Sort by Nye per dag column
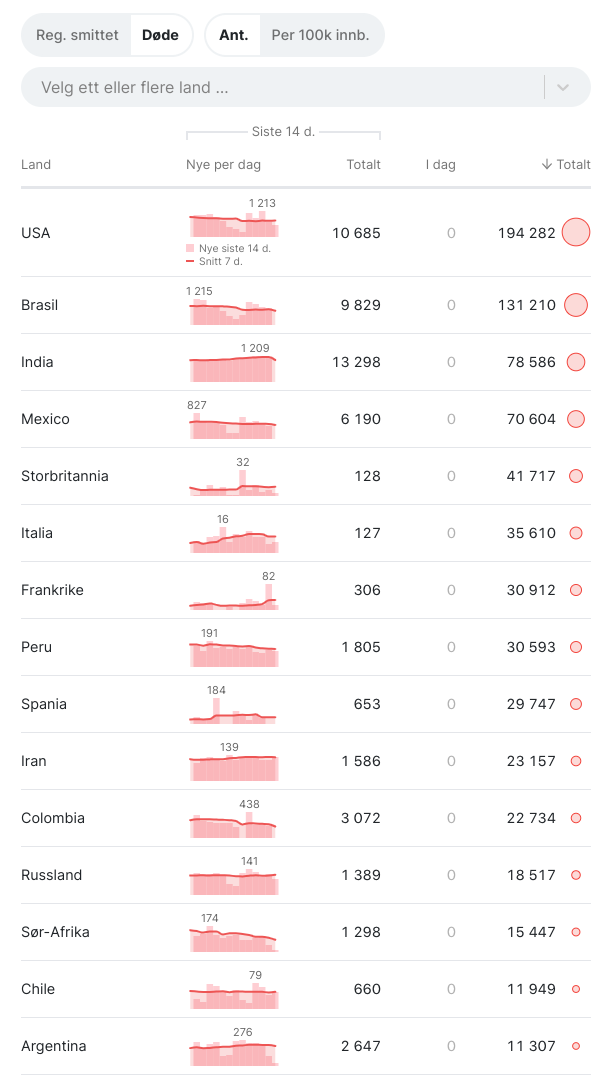 point(223,165)
